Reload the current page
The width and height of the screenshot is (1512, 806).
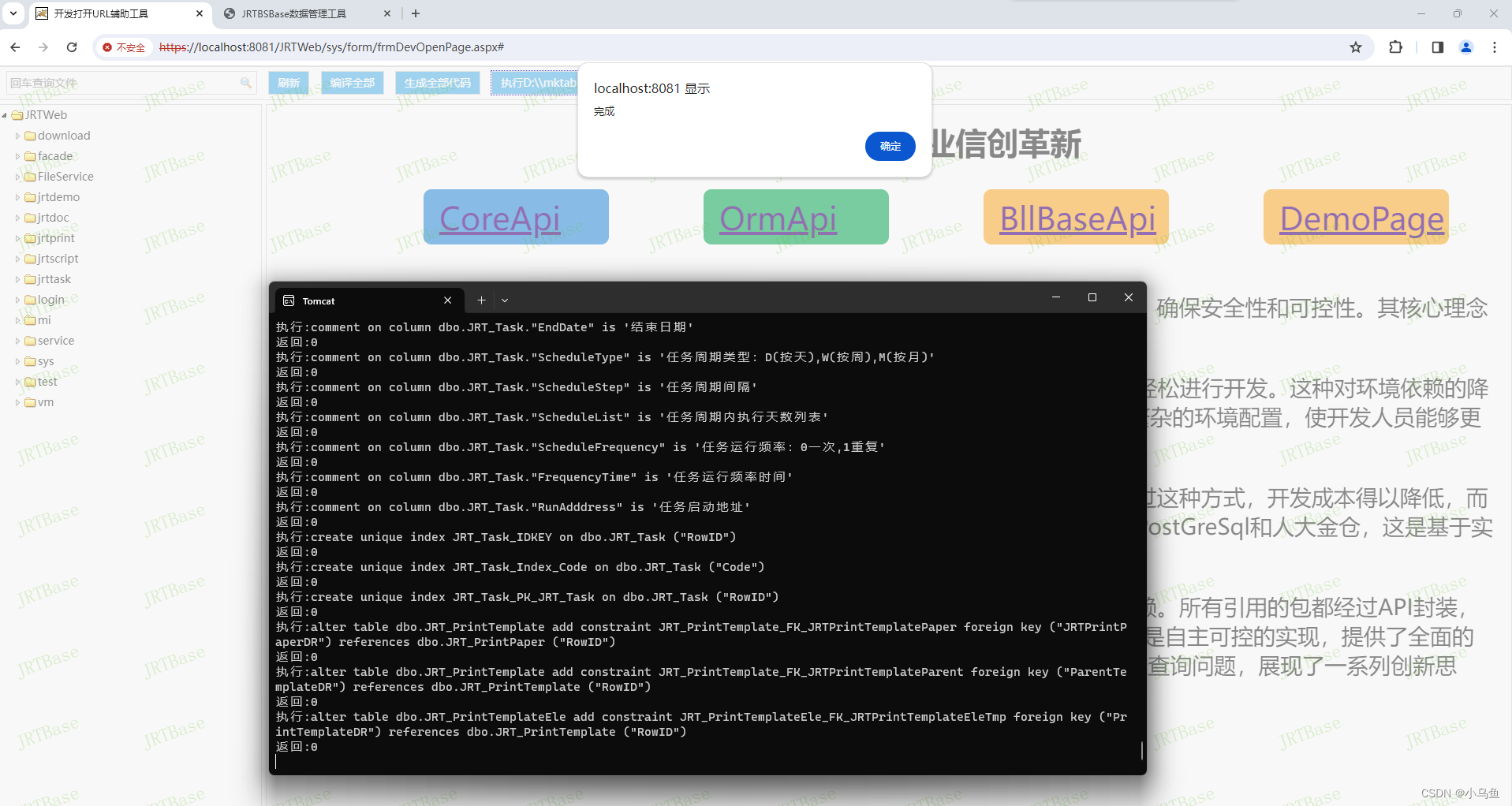[72, 47]
